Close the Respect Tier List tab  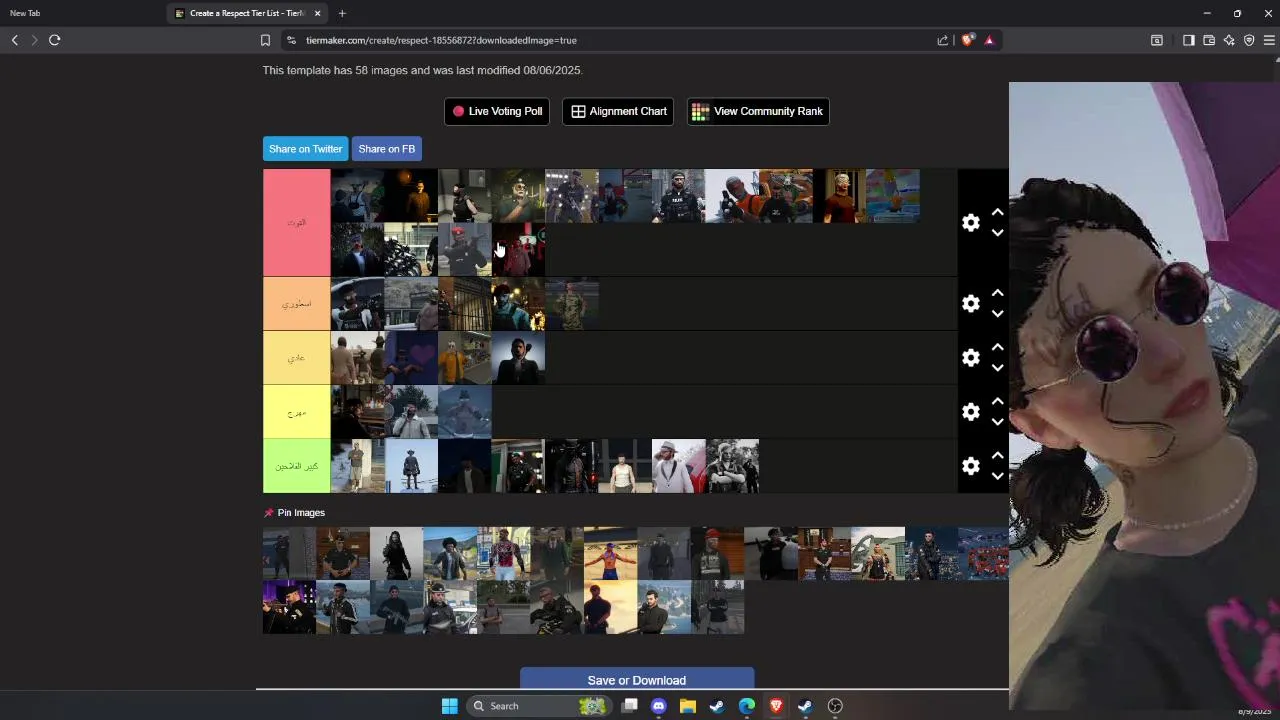(317, 13)
